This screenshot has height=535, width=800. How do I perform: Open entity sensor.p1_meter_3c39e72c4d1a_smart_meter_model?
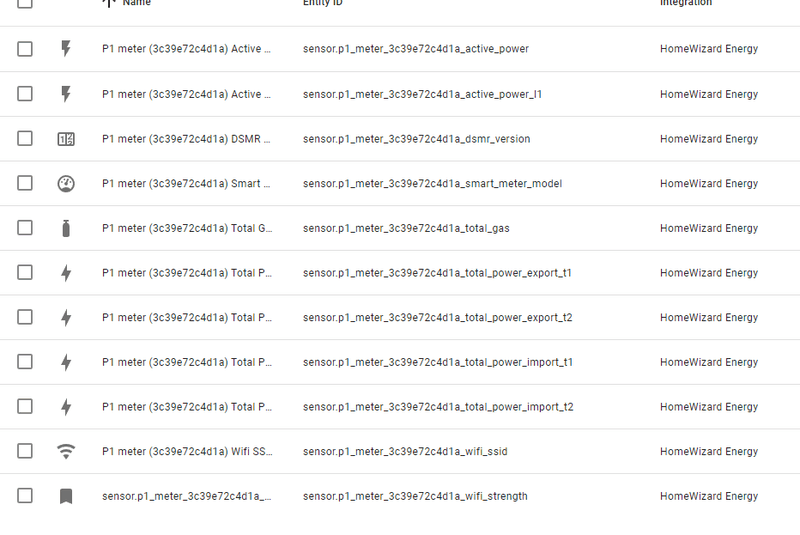(432, 184)
